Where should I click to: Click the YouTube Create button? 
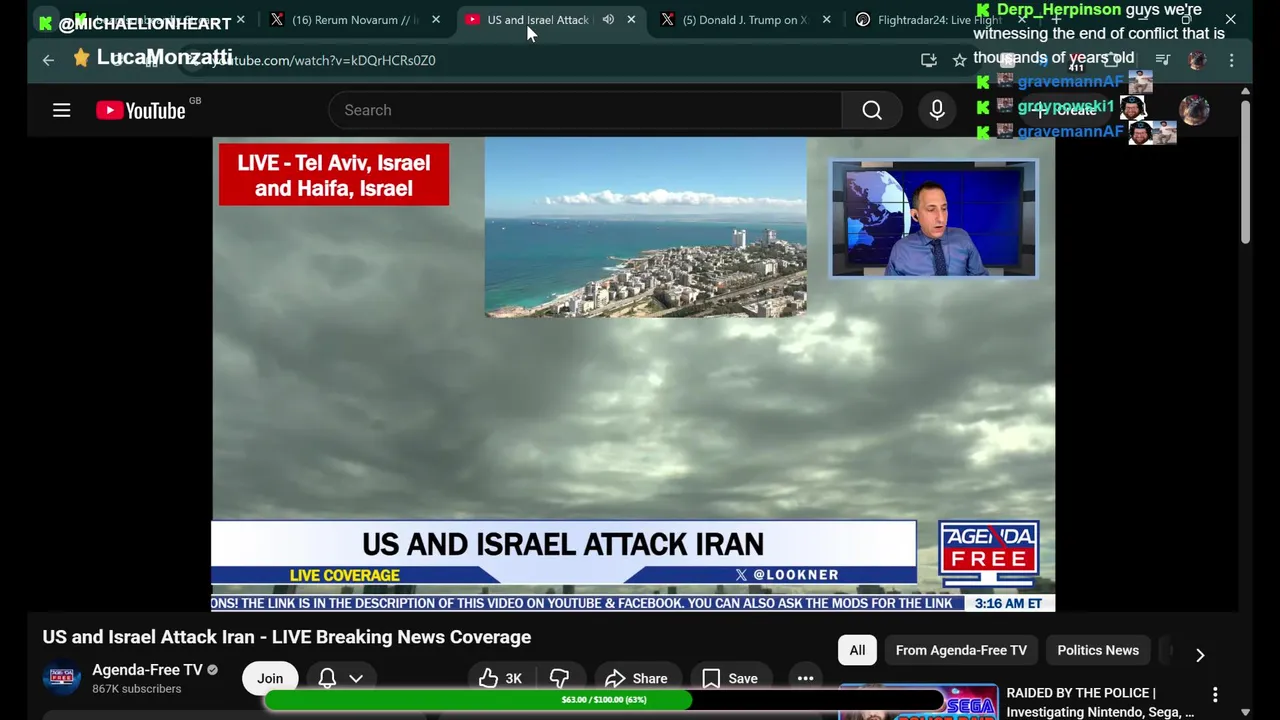pyautogui.click(x=1068, y=110)
